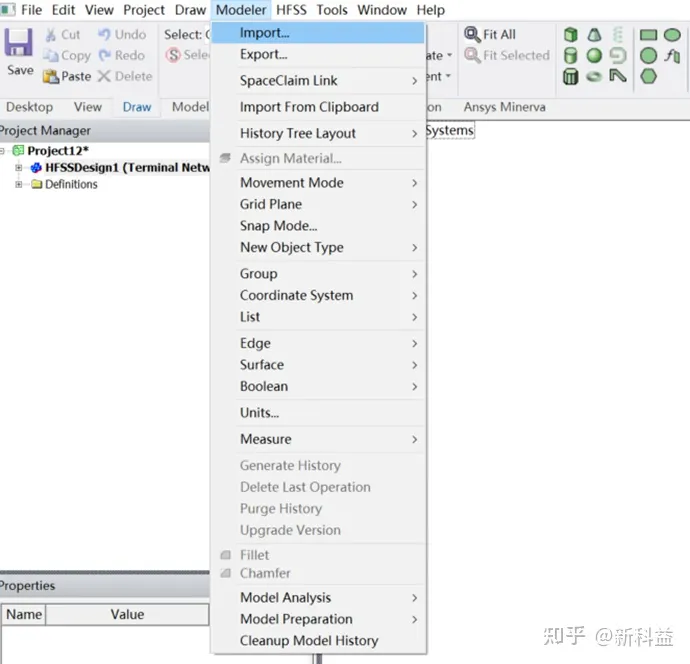Screen dimensions: 690x664
Task: Switch to the Draw ribbon tab
Action: click(x=137, y=107)
